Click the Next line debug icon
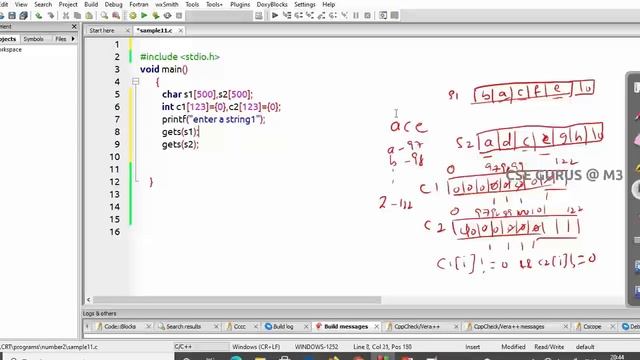The height and width of the screenshot is (360, 640). pos(298,16)
